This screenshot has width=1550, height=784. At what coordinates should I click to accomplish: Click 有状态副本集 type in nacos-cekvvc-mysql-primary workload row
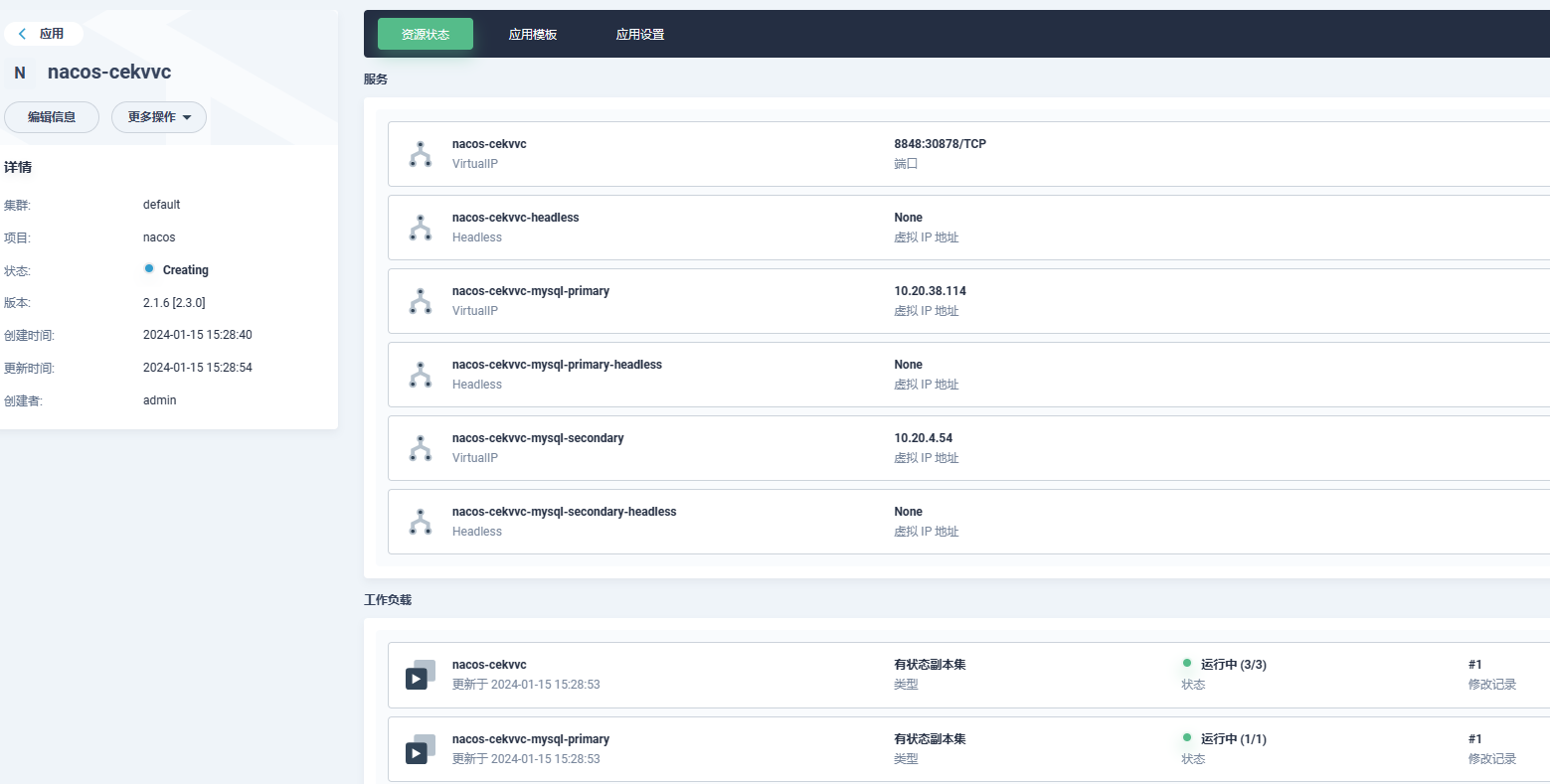(x=930, y=739)
